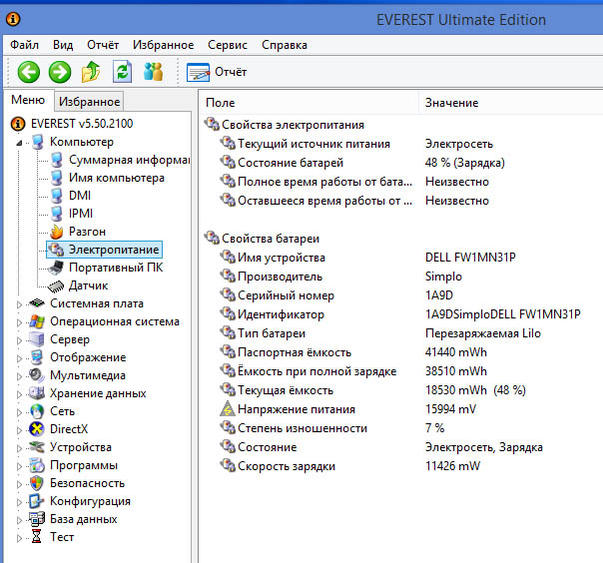
Task: Refresh the page with the refresh icon
Action: [x=122, y=72]
